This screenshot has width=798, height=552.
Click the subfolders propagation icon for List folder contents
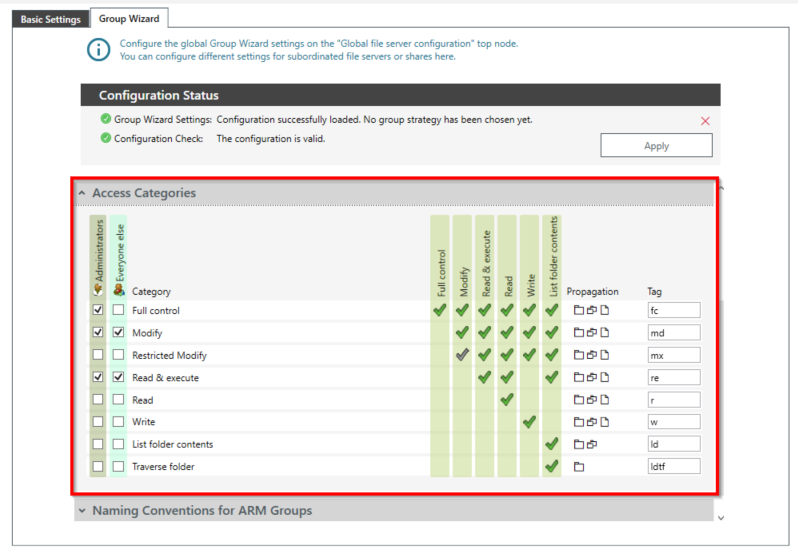pos(591,444)
